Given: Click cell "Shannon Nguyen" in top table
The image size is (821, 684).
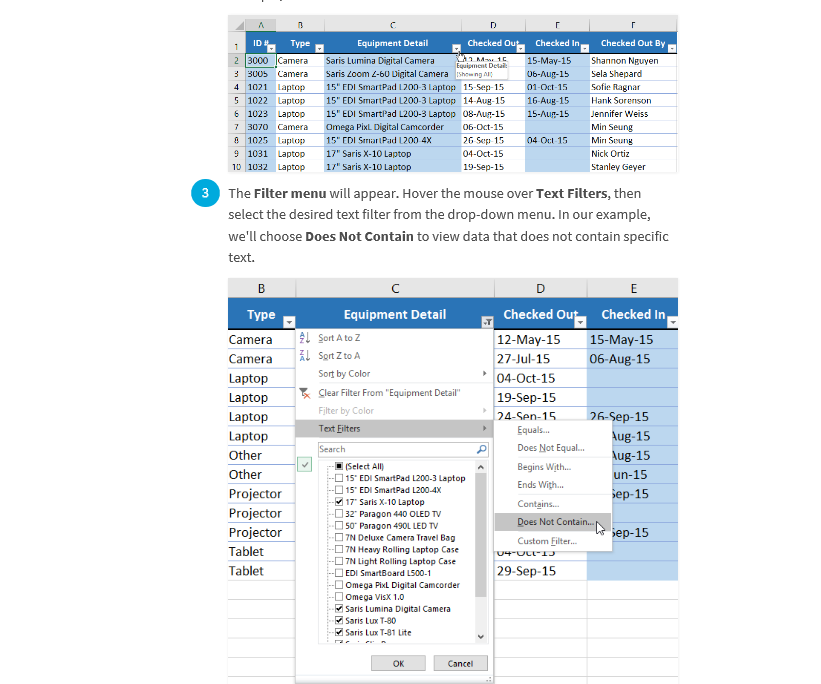Looking at the screenshot, I should 633,61.
